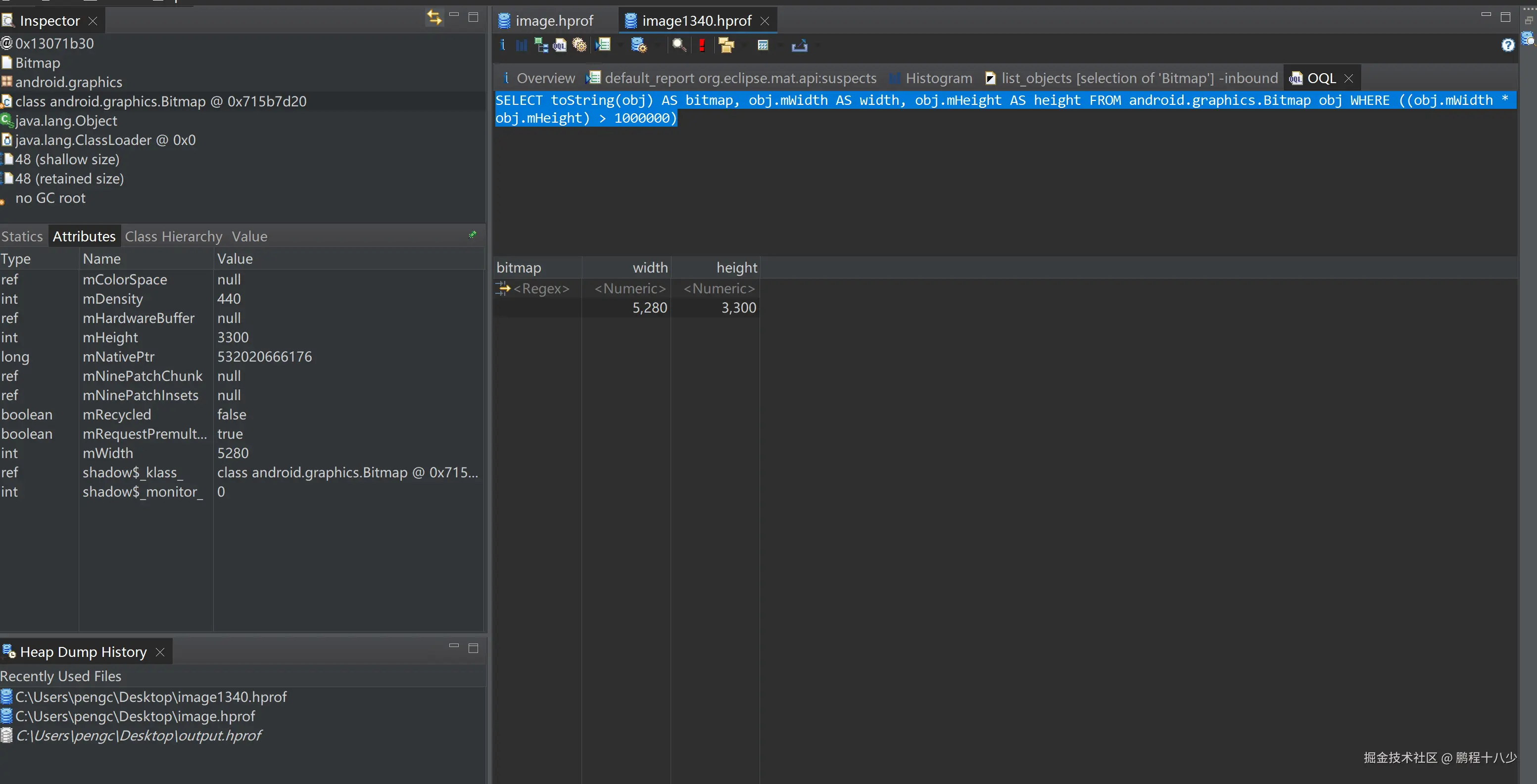Toggle the green pin in Attributes bar
The image size is (1537, 784).
pyautogui.click(x=472, y=235)
